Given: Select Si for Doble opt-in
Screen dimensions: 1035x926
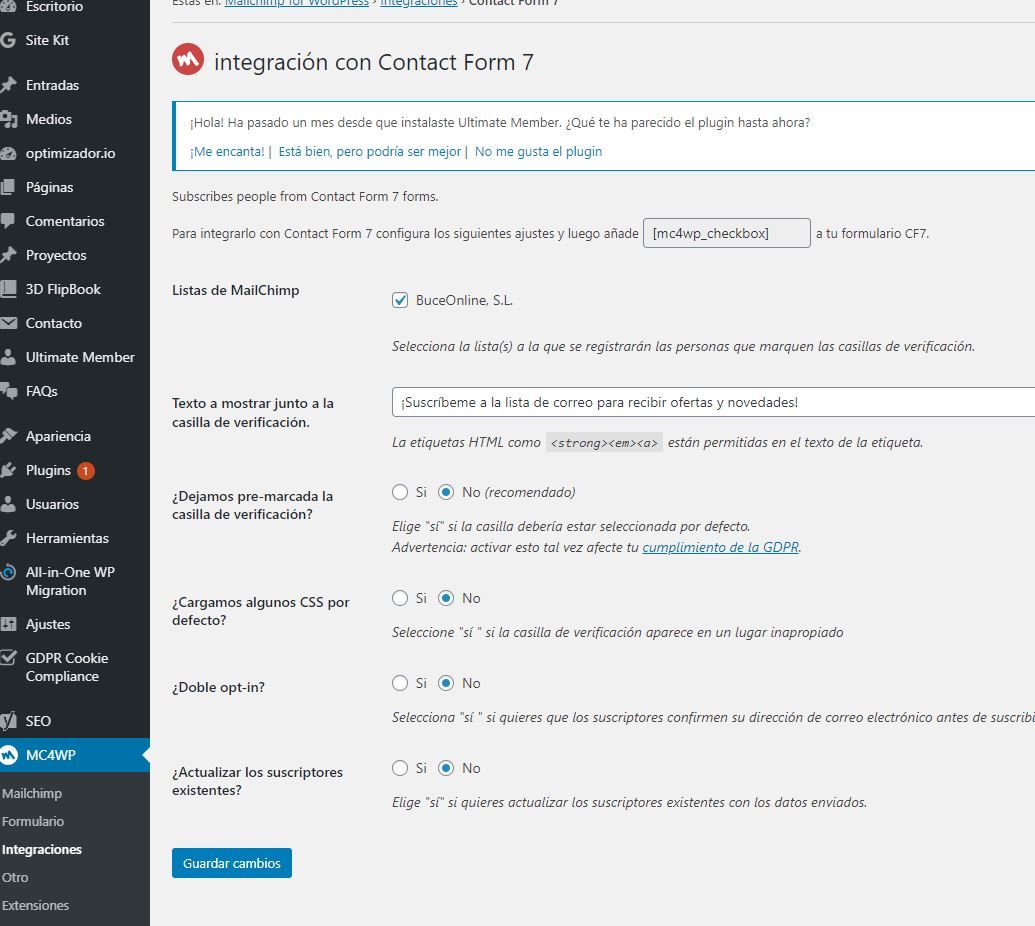Looking at the screenshot, I should [x=400, y=683].
